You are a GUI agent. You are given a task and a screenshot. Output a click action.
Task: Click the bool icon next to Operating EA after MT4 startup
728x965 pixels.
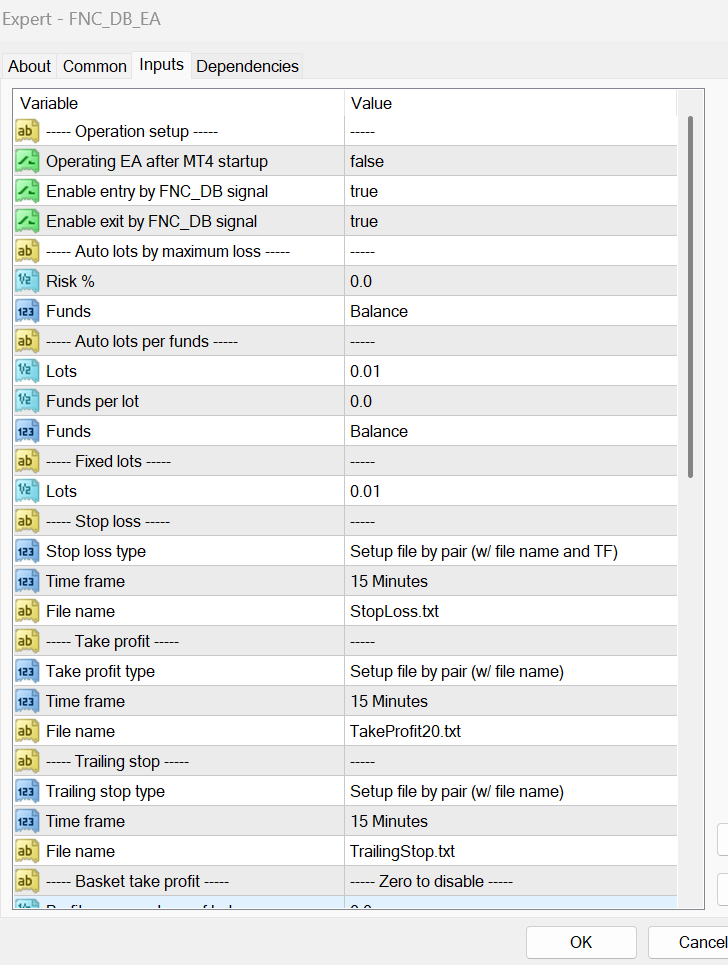coord(26,161)
